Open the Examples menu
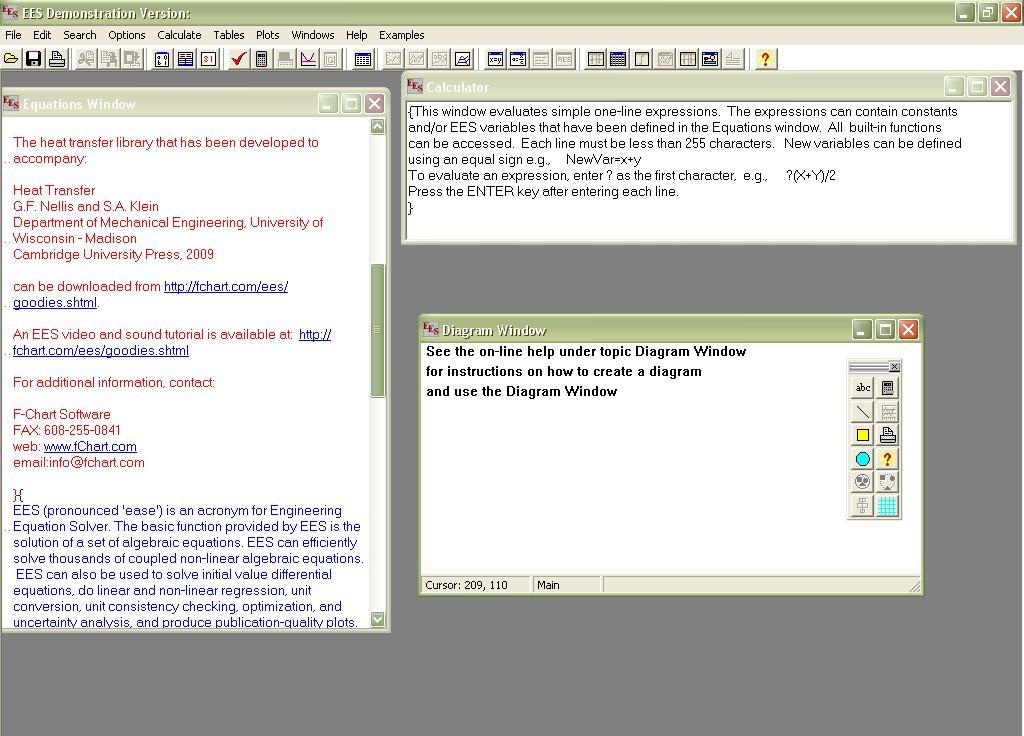The height and width of the screenshot is (736, 1024). [401, 35]
